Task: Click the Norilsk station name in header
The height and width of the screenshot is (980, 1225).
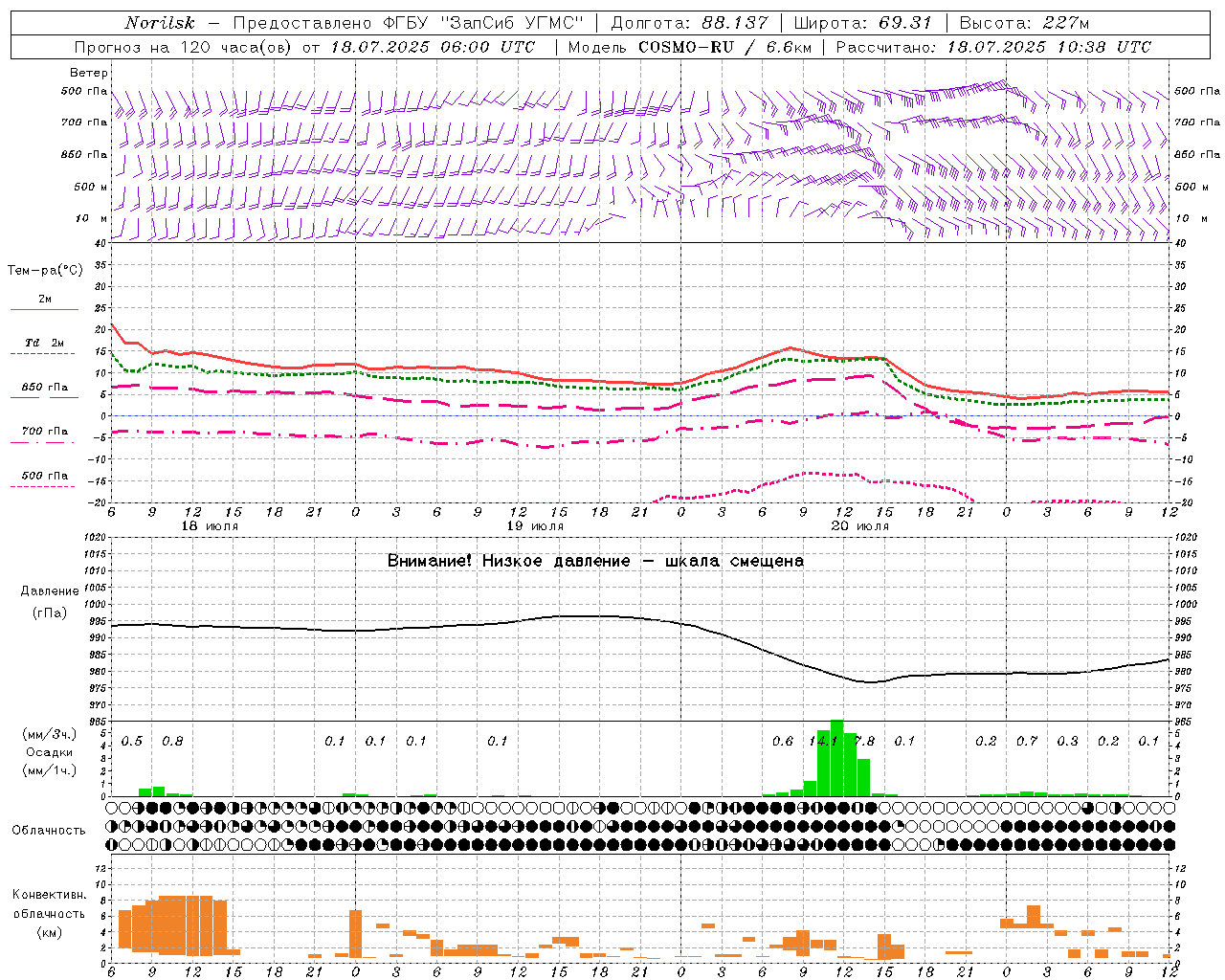Action: click(159, 23)
